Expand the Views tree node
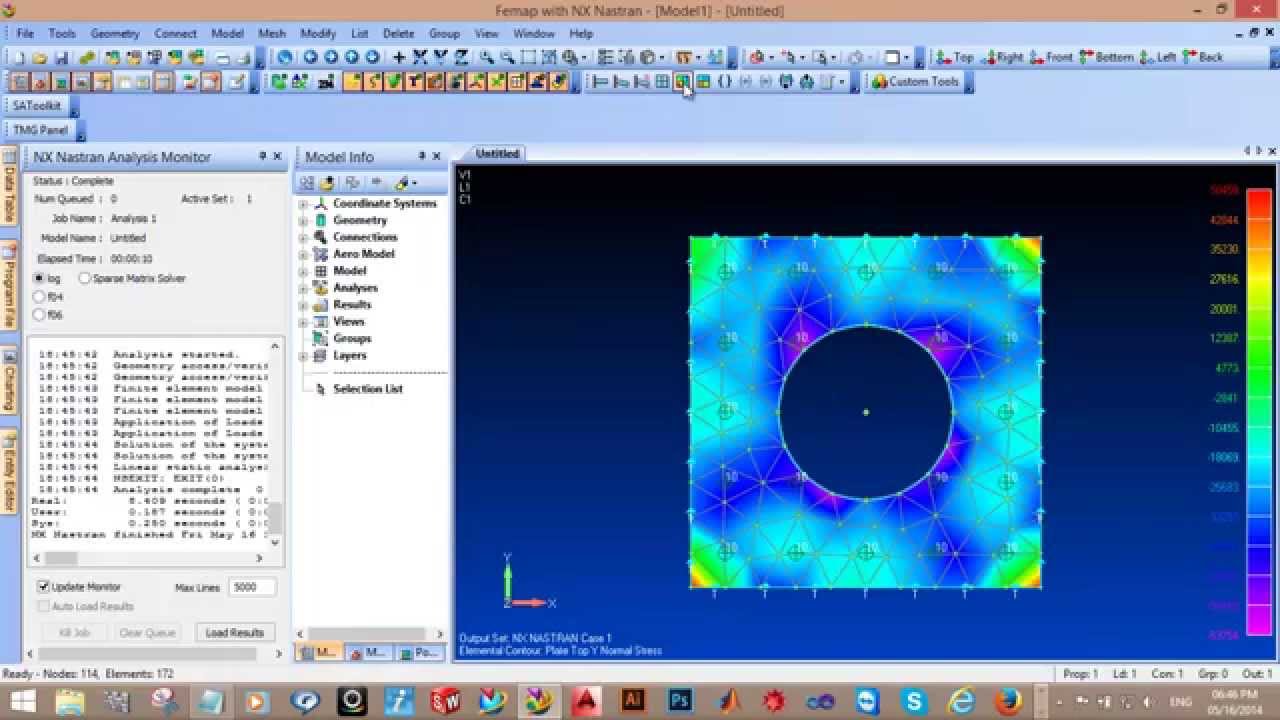Viewport: 1280px width, 720px height. [x=303, y=322]
